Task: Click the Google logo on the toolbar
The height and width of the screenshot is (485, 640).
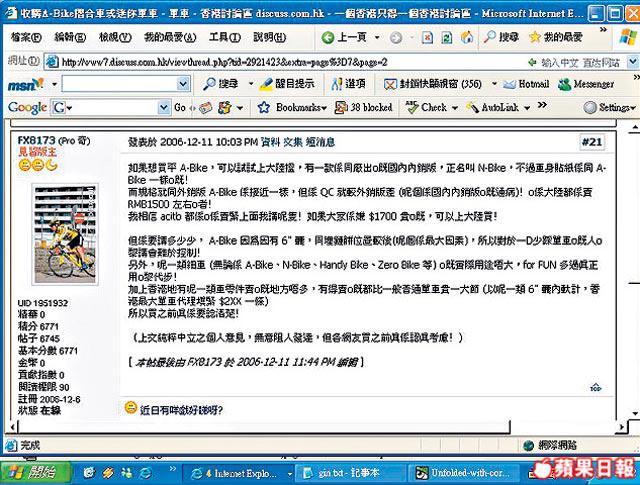Action: pyautogui.click(x=27, y=108)
